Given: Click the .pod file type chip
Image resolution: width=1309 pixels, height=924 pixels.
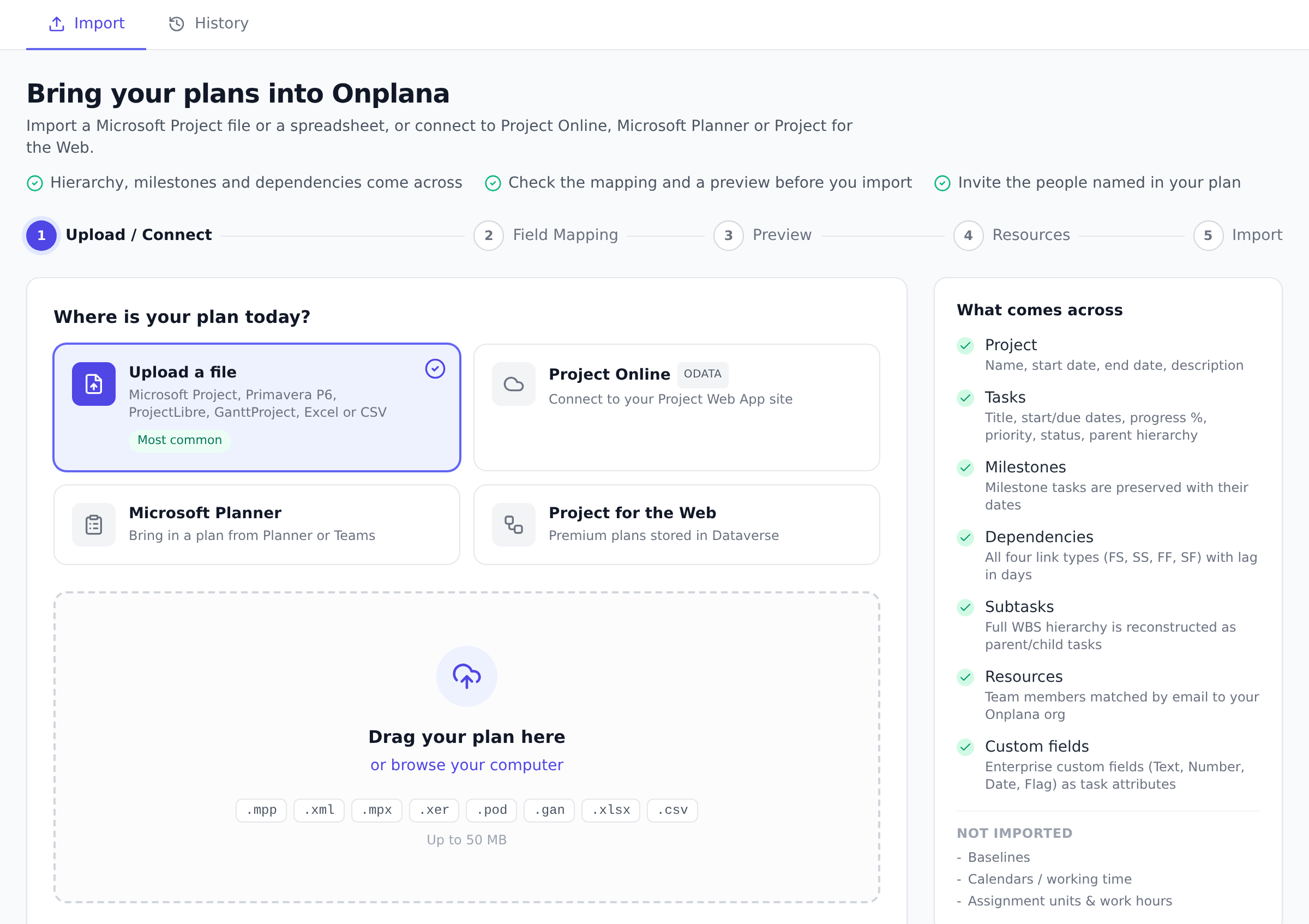Looking at the screenshot, I should coord(491,810).
